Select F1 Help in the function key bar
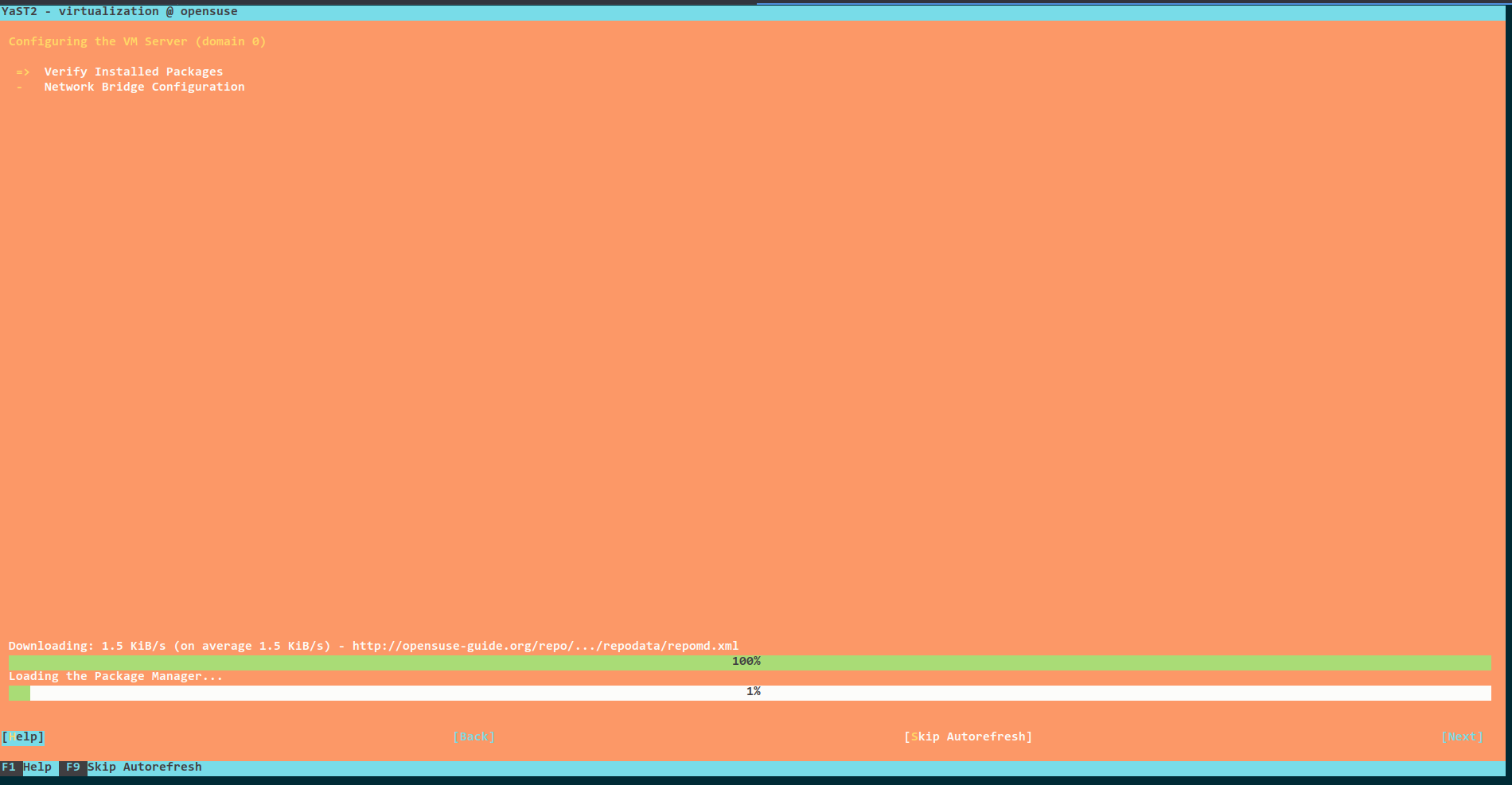Screen dimensions: 1512x785 tap(27, 768)
